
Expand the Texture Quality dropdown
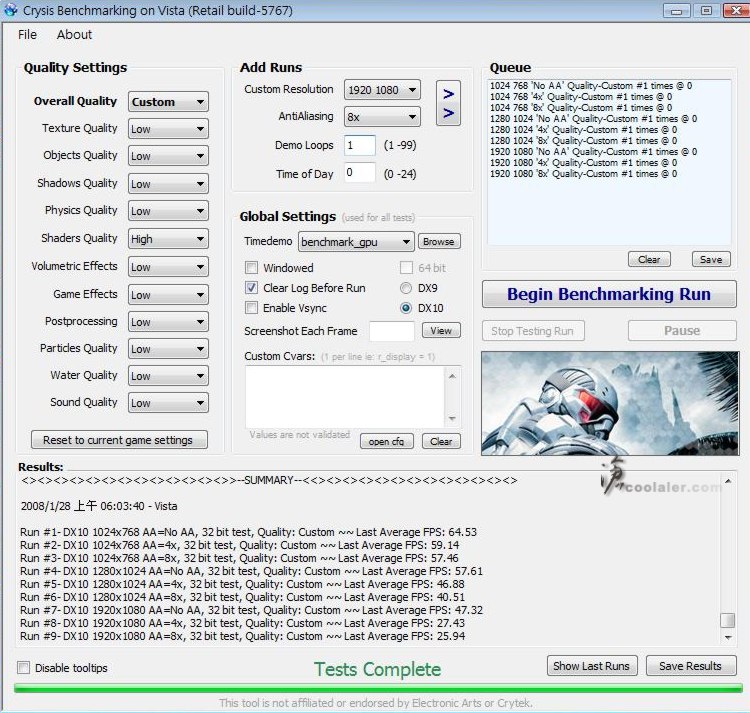pos(168,129)
